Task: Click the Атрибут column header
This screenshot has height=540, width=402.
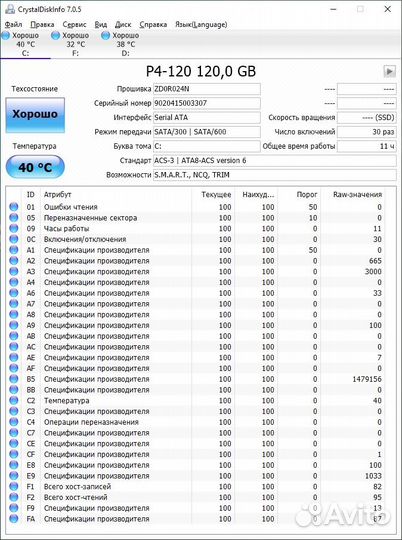Action: point(115,195)
